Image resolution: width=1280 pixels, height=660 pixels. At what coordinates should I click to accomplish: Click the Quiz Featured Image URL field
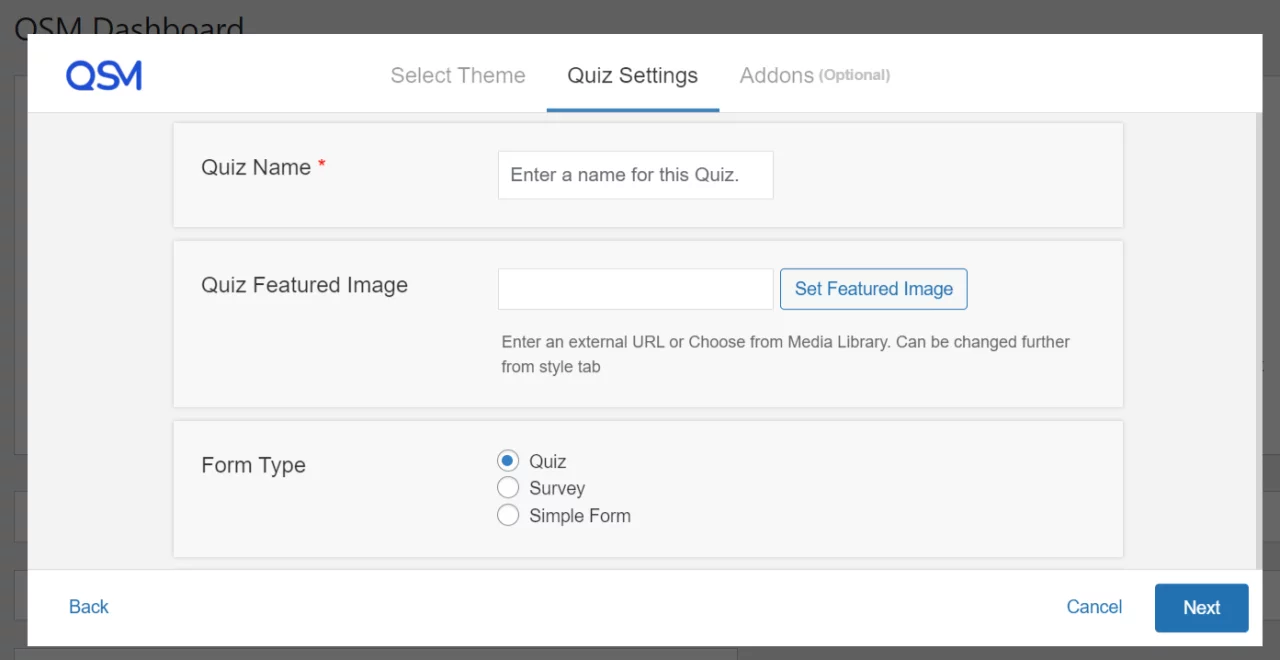pyautogui.click(x=636, y=289)
